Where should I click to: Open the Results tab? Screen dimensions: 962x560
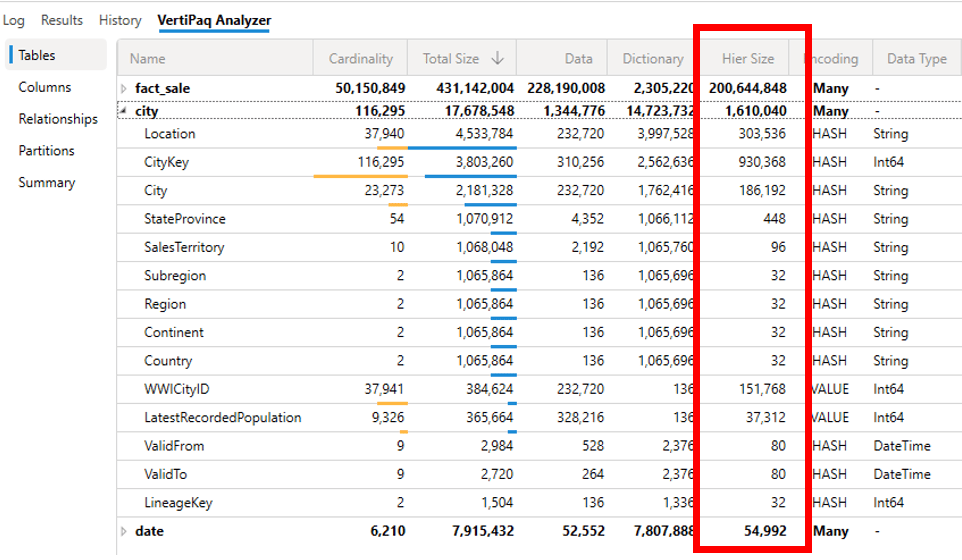[x=62, y=20]
